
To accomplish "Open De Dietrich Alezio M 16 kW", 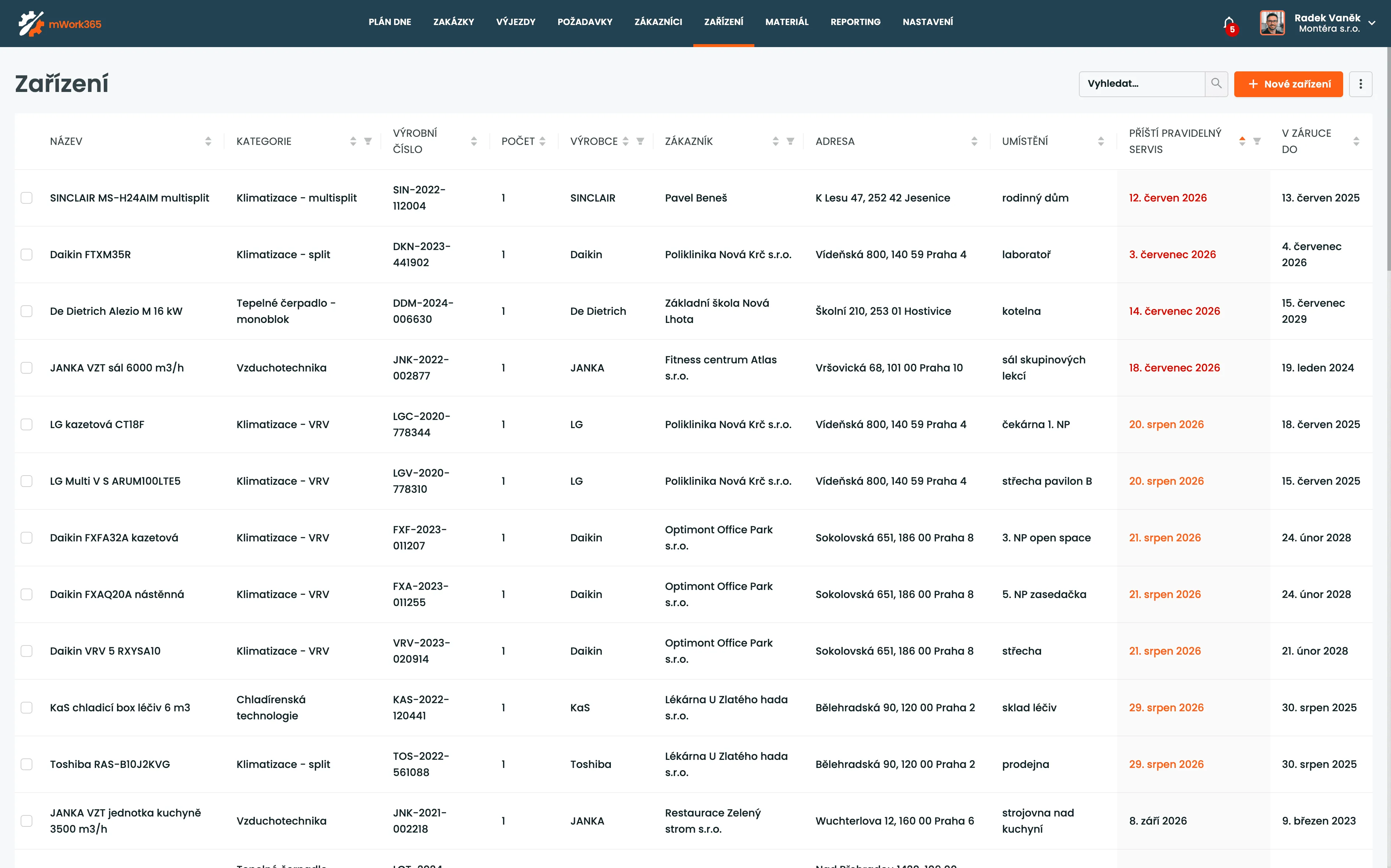I will pos(116,311).
